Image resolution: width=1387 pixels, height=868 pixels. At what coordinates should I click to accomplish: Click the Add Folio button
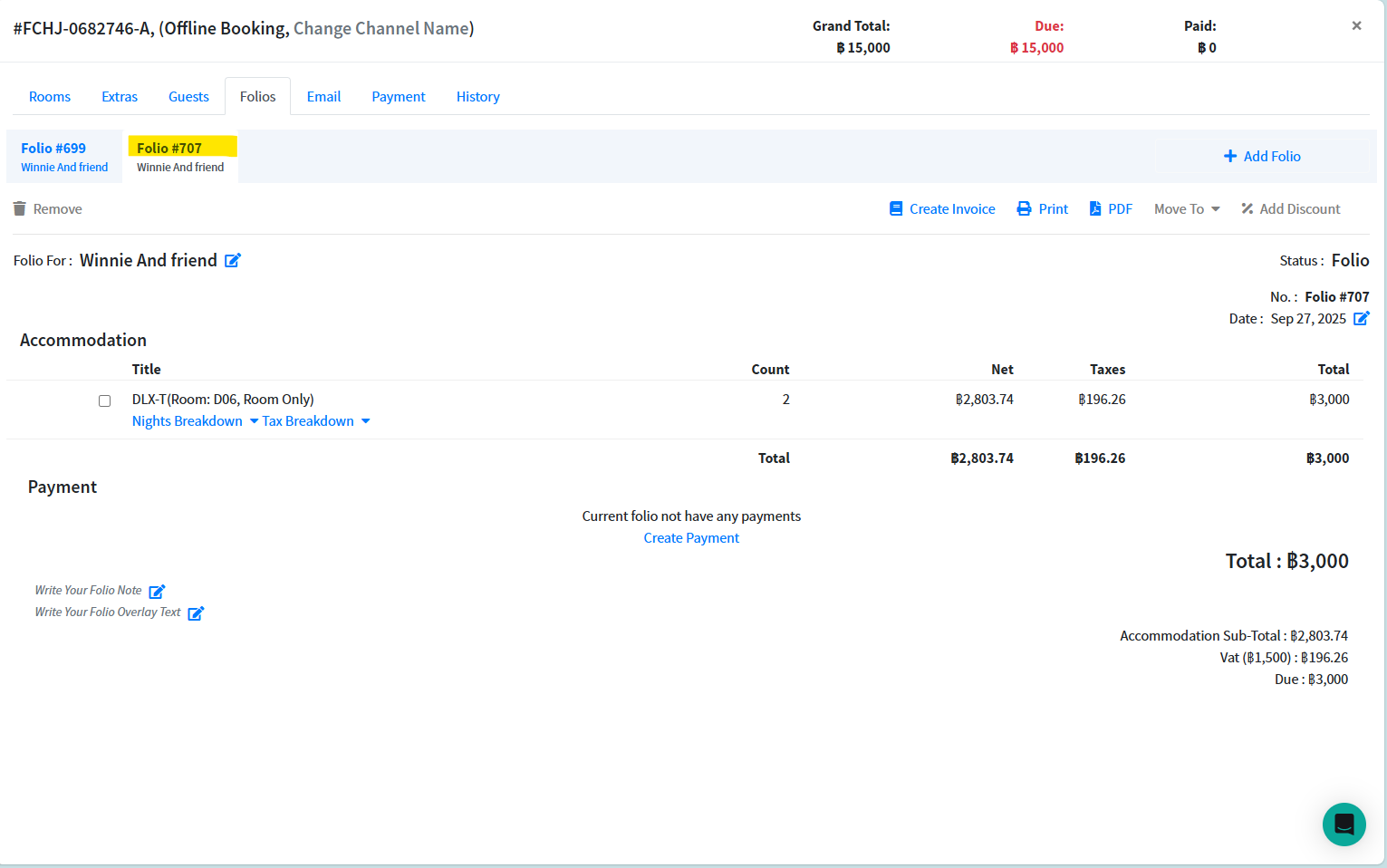(x=1261, y=157)
